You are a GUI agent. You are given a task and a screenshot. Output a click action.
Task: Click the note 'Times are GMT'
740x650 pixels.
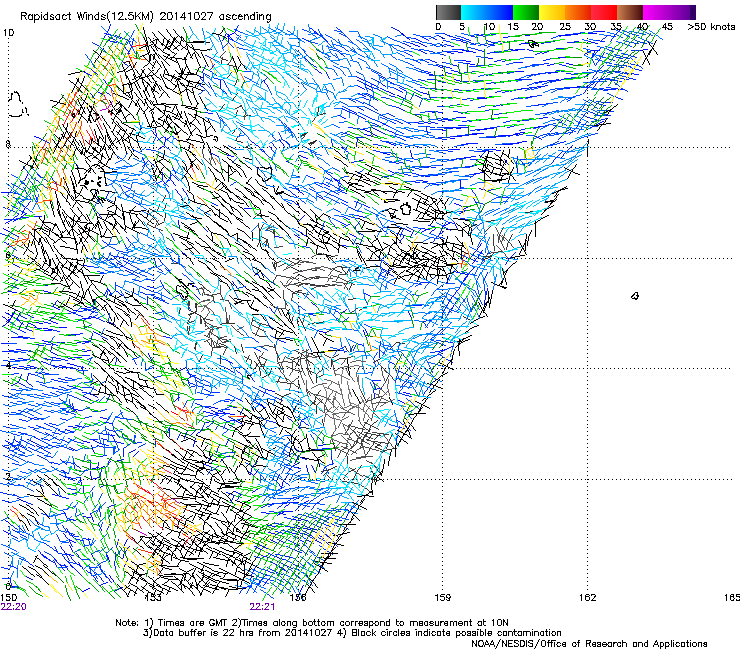tap(193, 623)
